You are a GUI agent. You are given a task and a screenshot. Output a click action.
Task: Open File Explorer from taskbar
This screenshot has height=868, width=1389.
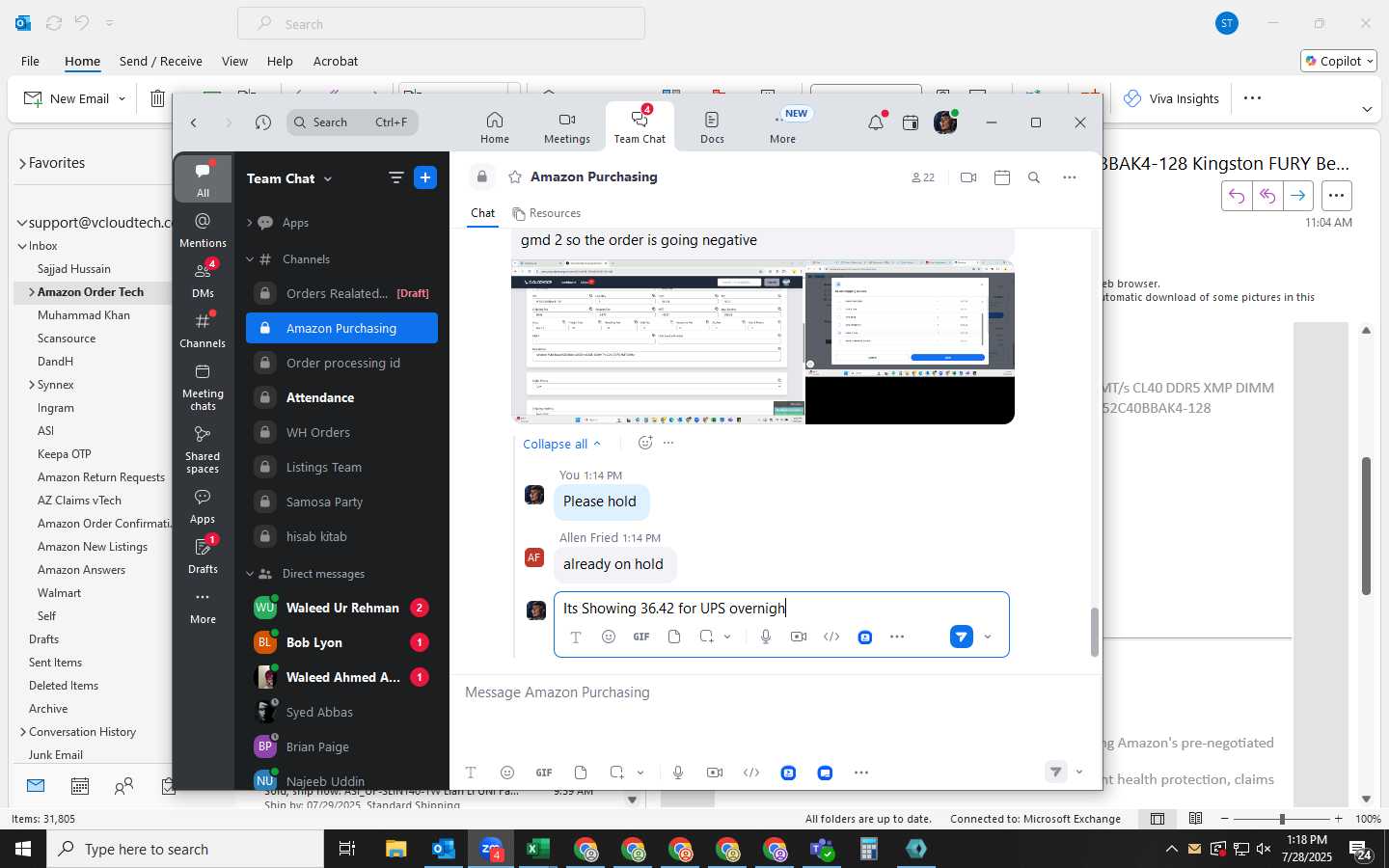(396, 849)
